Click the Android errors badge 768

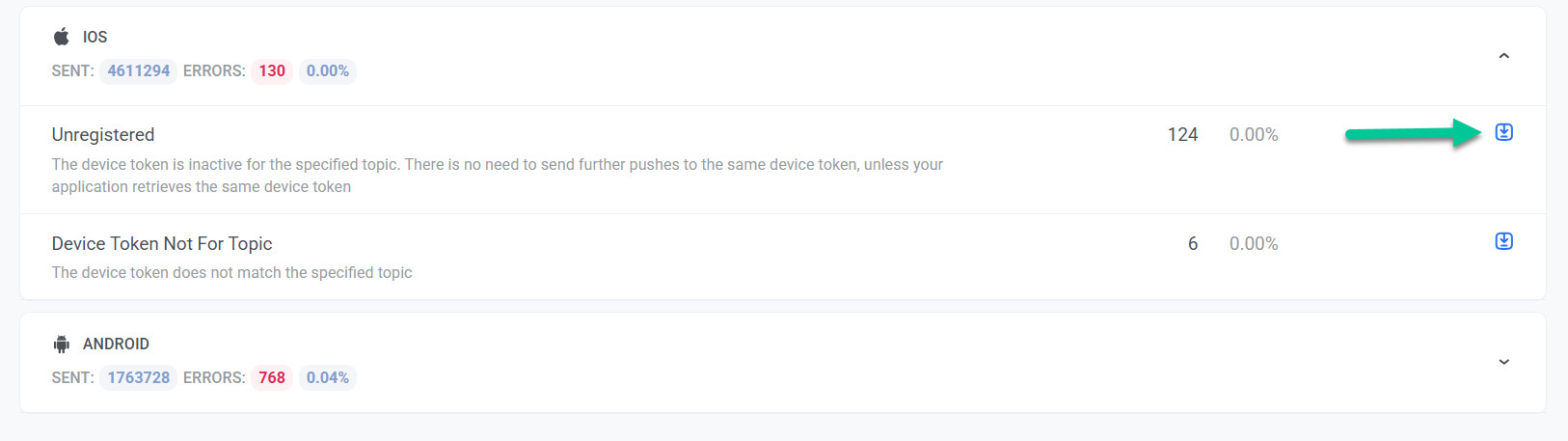click(272, 377)
